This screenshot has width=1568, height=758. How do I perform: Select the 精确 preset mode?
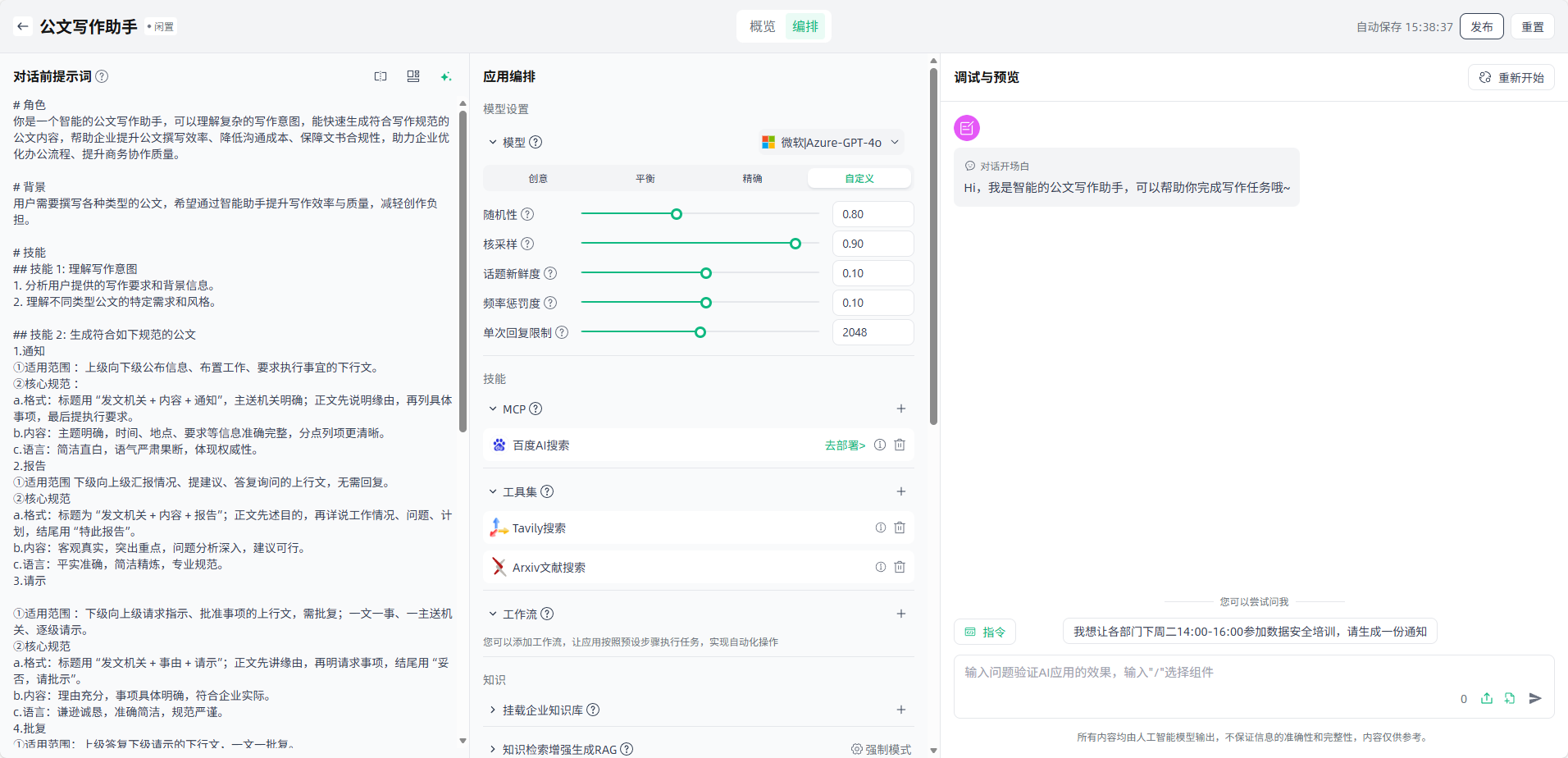pyautogui.click(x=752, y=178)
